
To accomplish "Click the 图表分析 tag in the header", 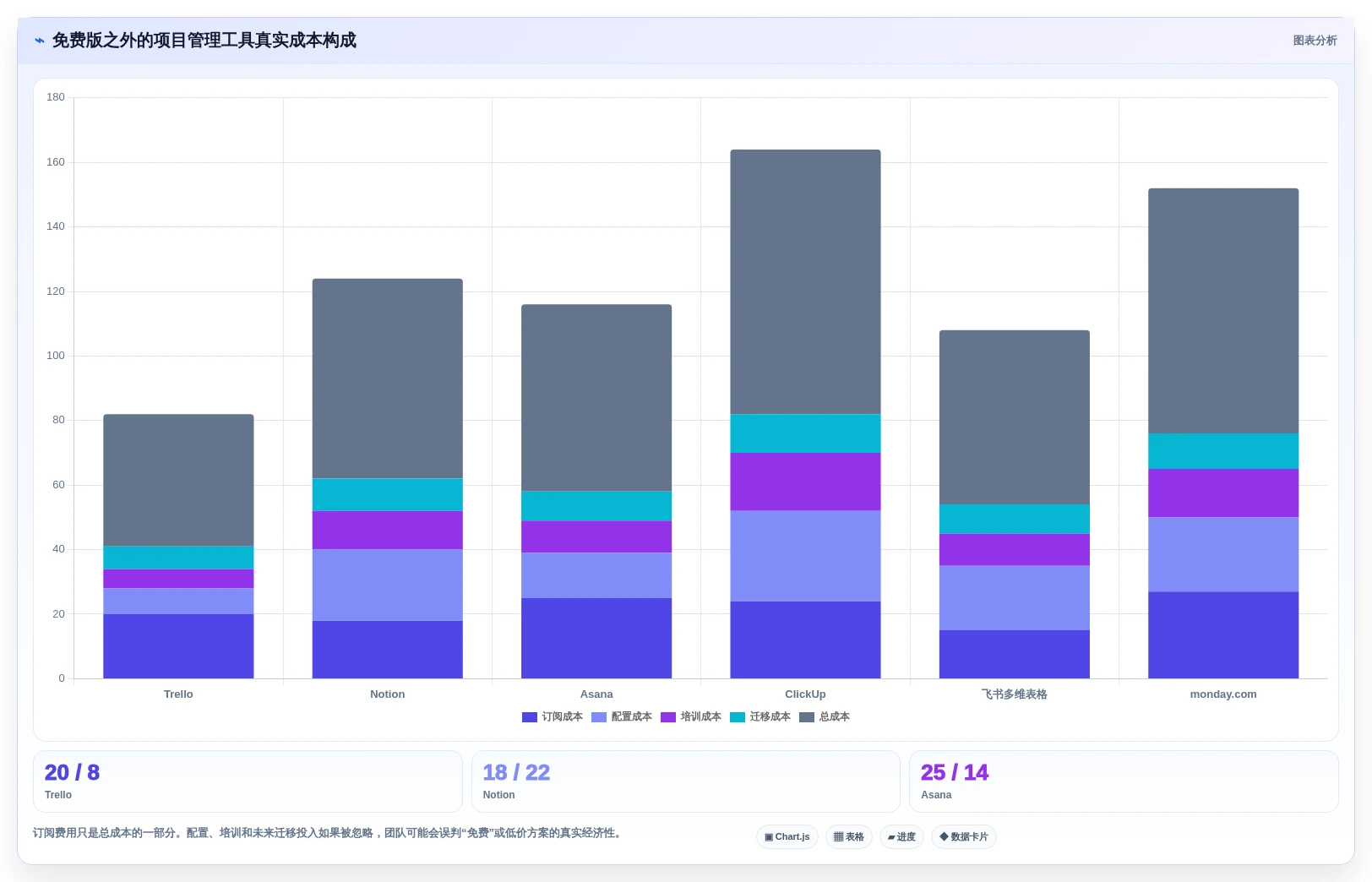I will (x=1315, y=41).
